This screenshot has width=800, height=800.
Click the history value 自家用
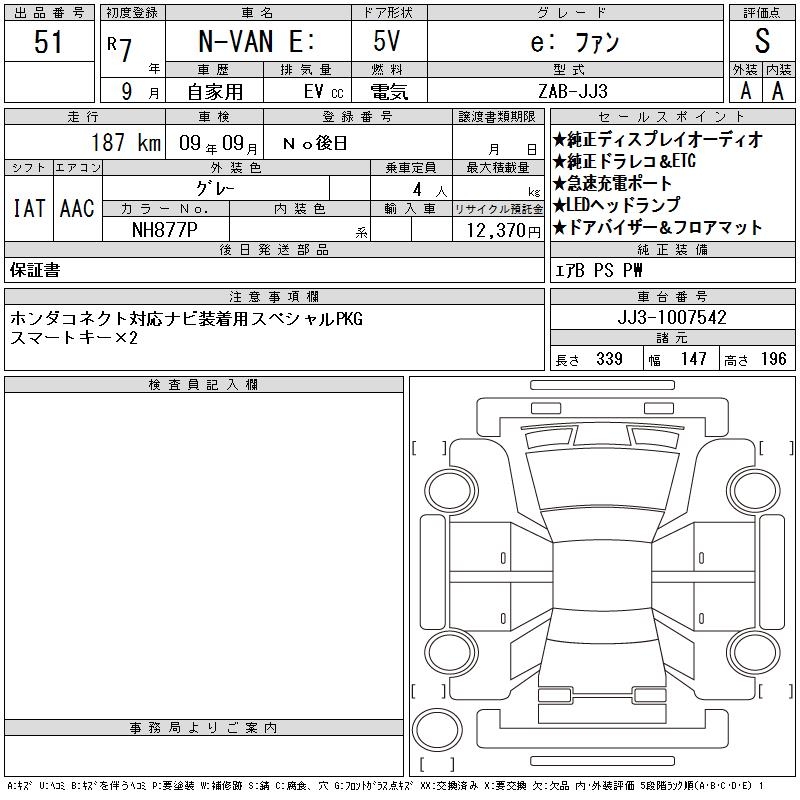pos(215,92)
